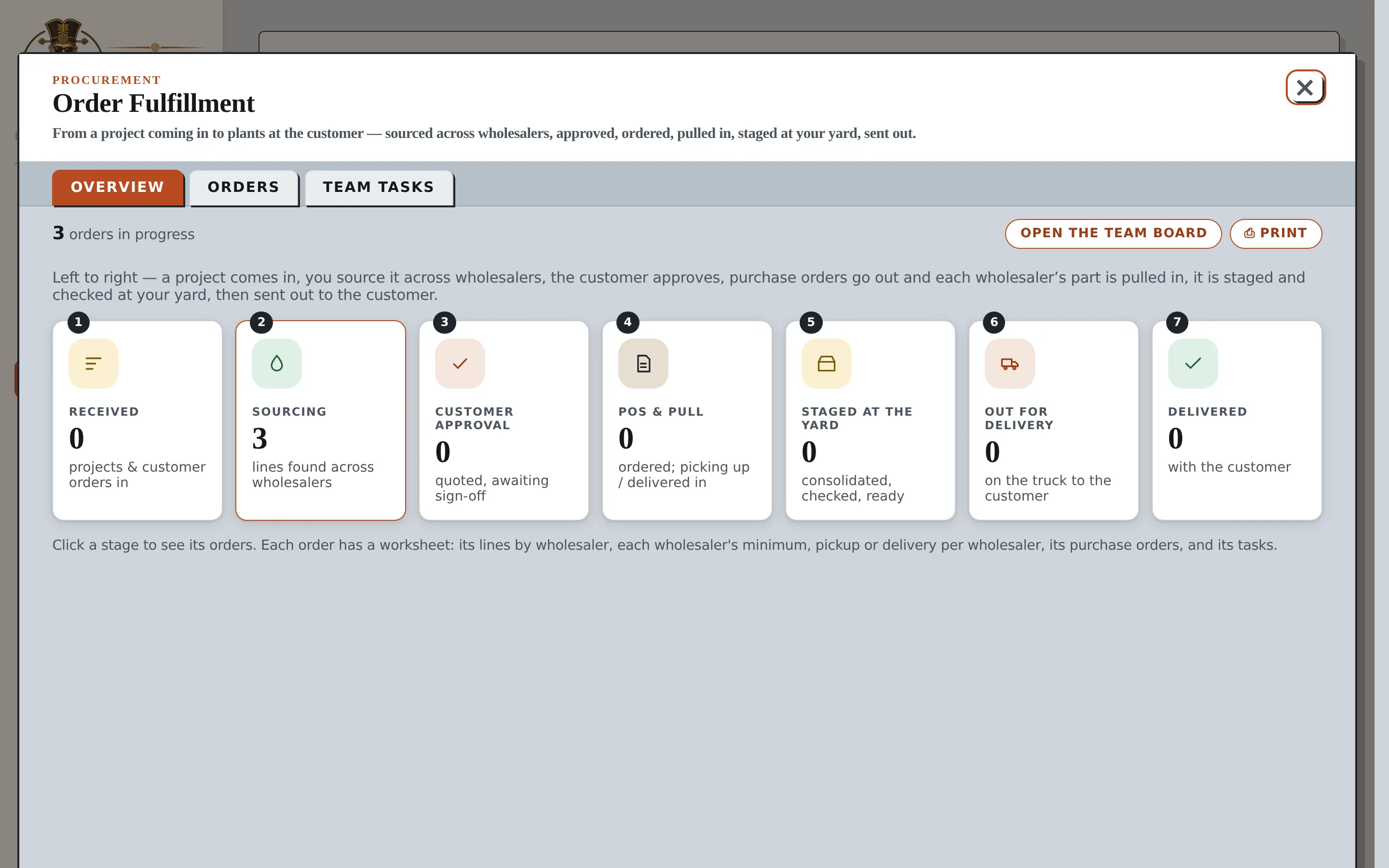Click "on the truck to the customer" text
This screenshot has height=868, width=1389.
click(1048, 488)
